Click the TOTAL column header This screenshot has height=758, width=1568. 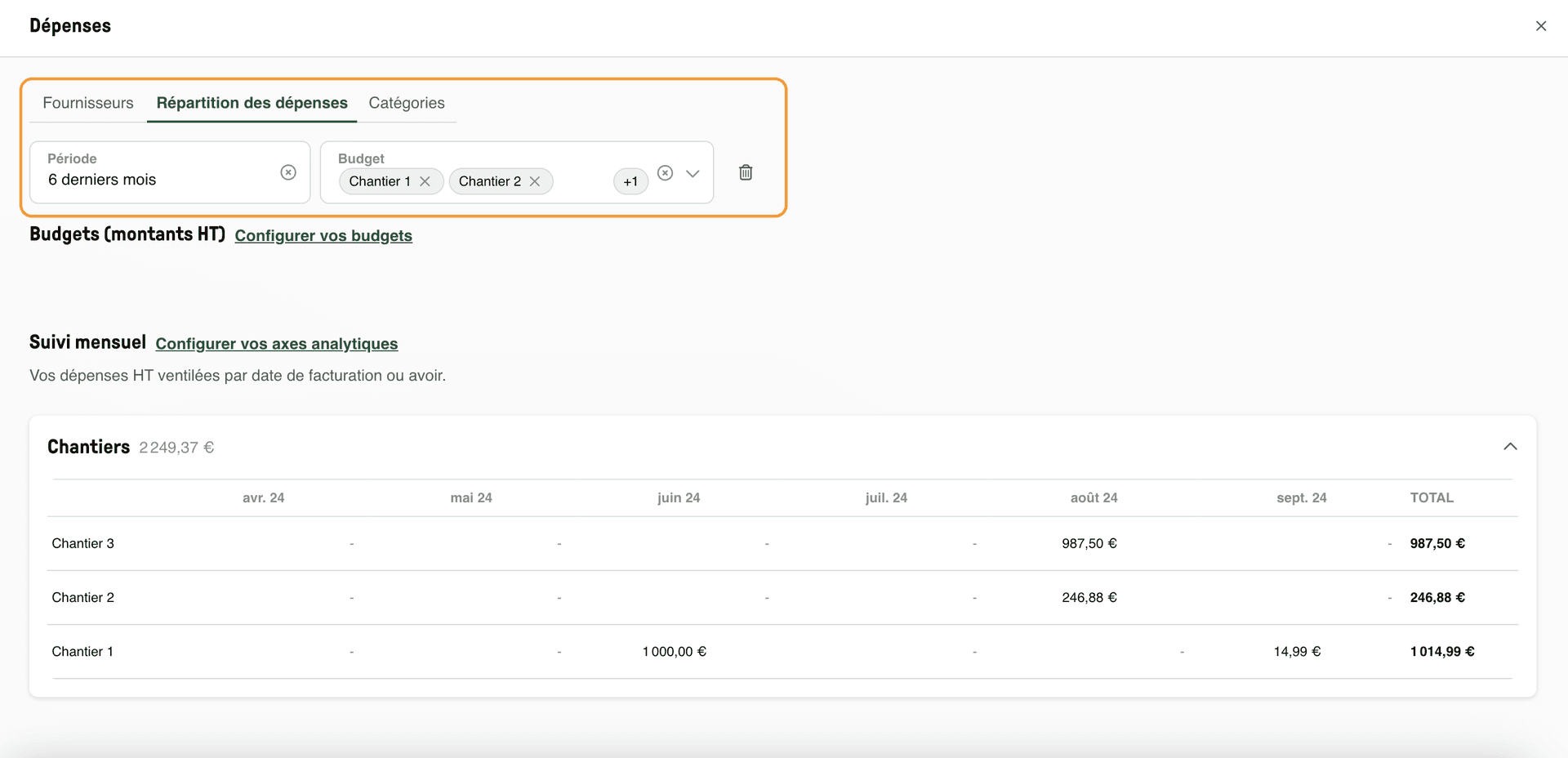pyautogui.click(x=1432, y=497)
